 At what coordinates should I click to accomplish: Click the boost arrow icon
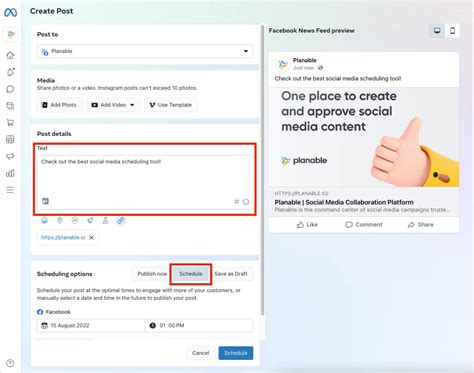[90, 221]
